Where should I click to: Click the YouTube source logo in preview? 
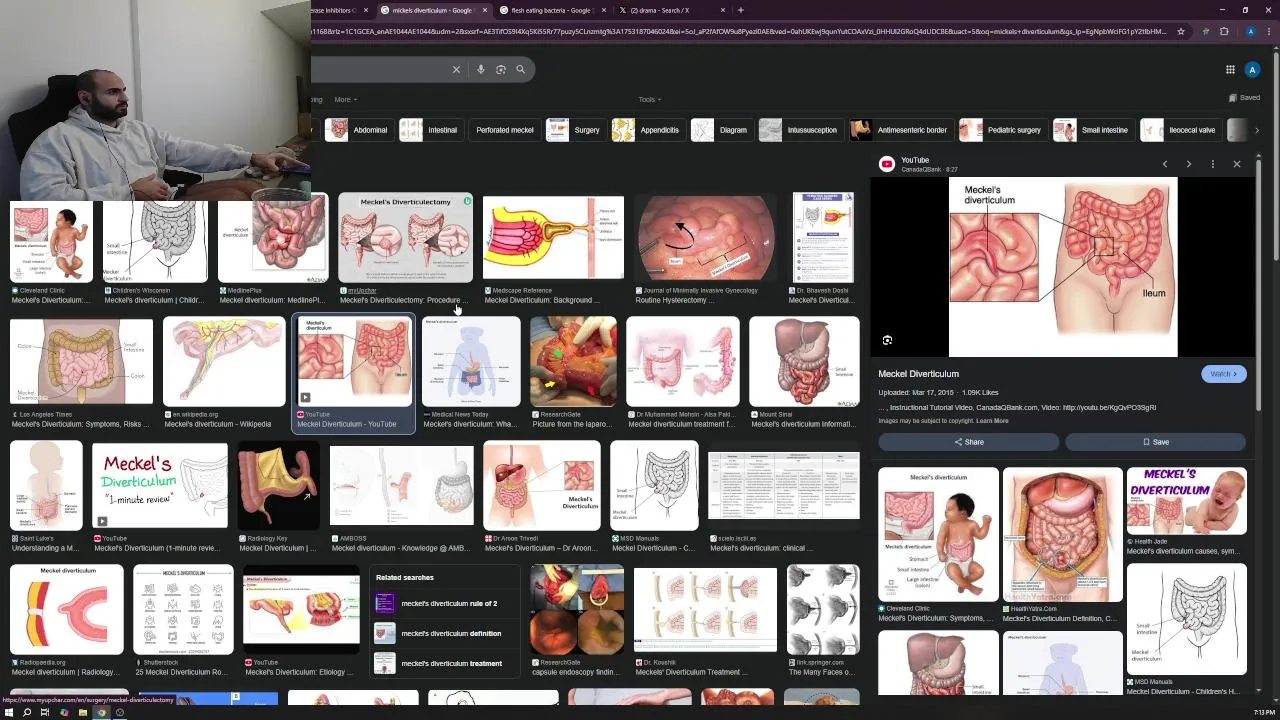[x=887, y=164]
